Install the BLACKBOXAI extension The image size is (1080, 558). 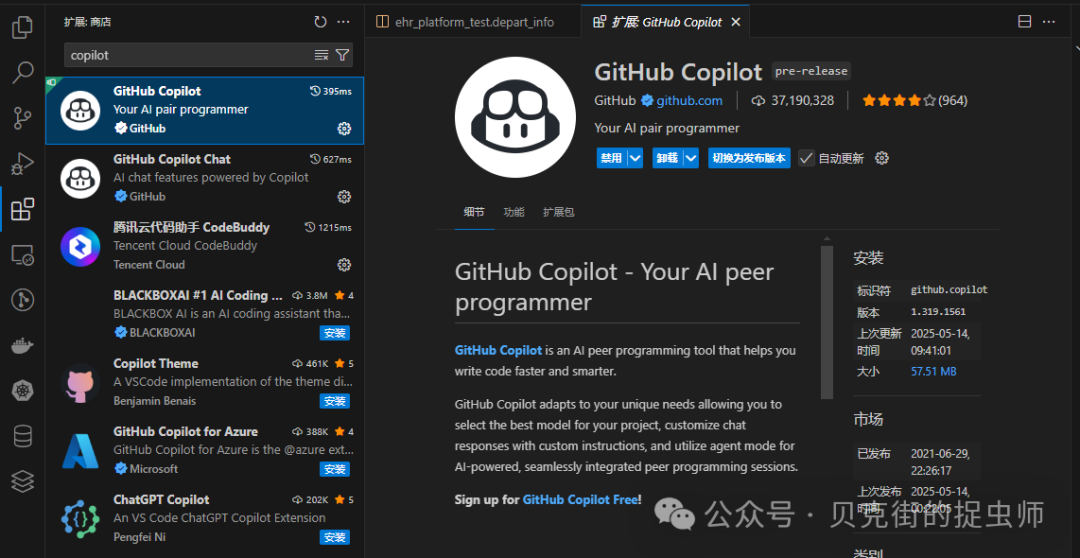(335, 333)
